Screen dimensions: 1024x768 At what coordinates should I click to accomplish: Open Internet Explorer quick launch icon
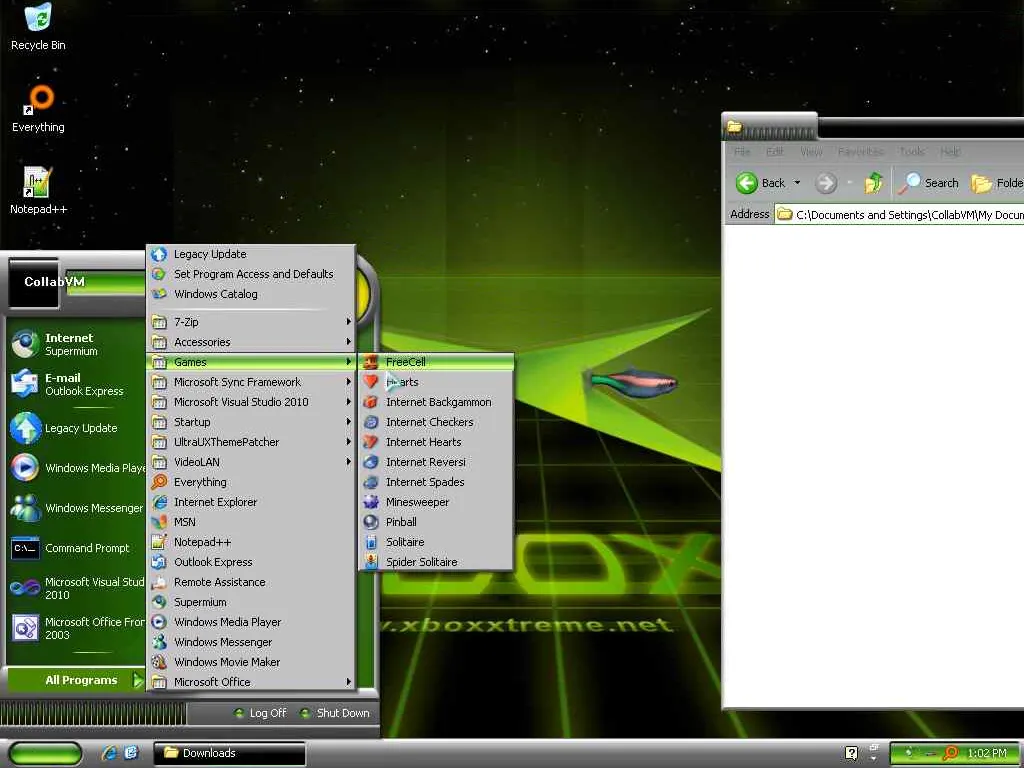pos(108,753)
